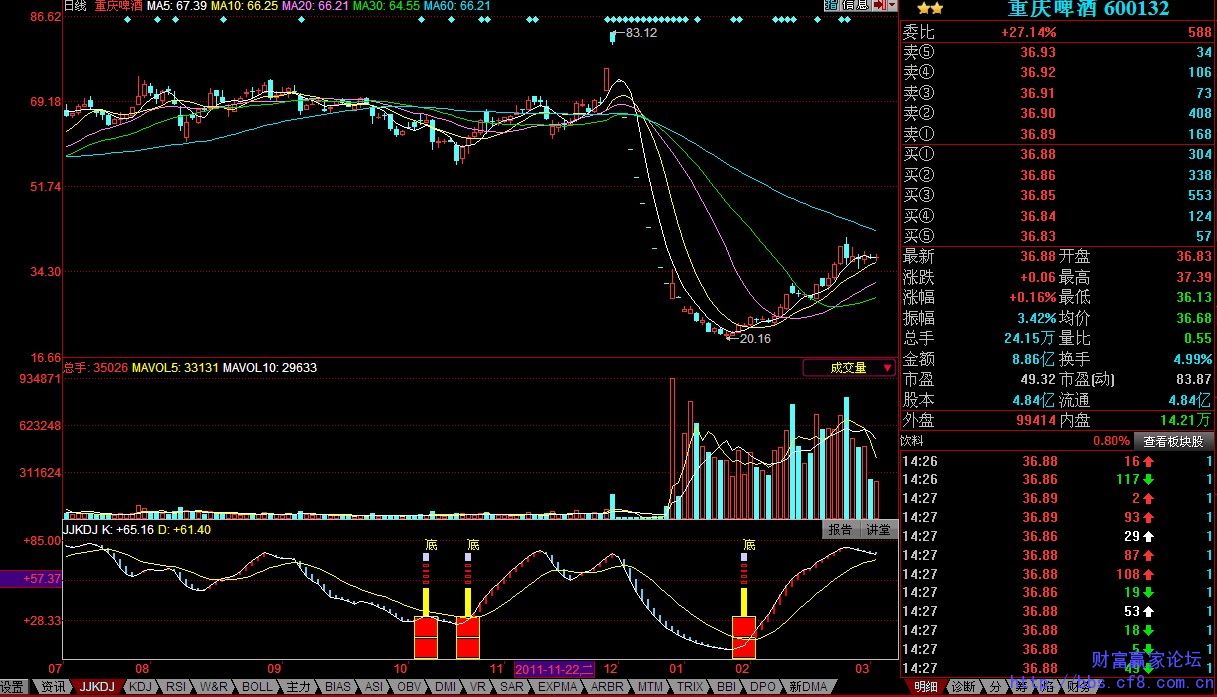Open the 报告 report button
Image resolution: width=1217 pixels, height=697 pixels.
click(840, 530)
